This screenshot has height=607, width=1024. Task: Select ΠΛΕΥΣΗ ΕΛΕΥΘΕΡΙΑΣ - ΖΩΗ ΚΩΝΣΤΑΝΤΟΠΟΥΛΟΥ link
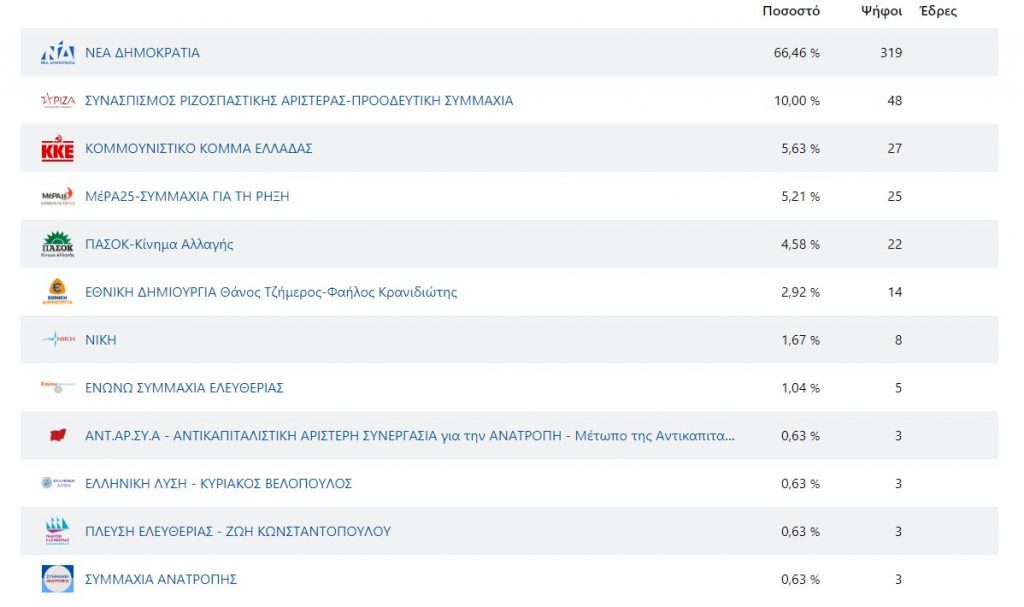click(x=238, y=531)
